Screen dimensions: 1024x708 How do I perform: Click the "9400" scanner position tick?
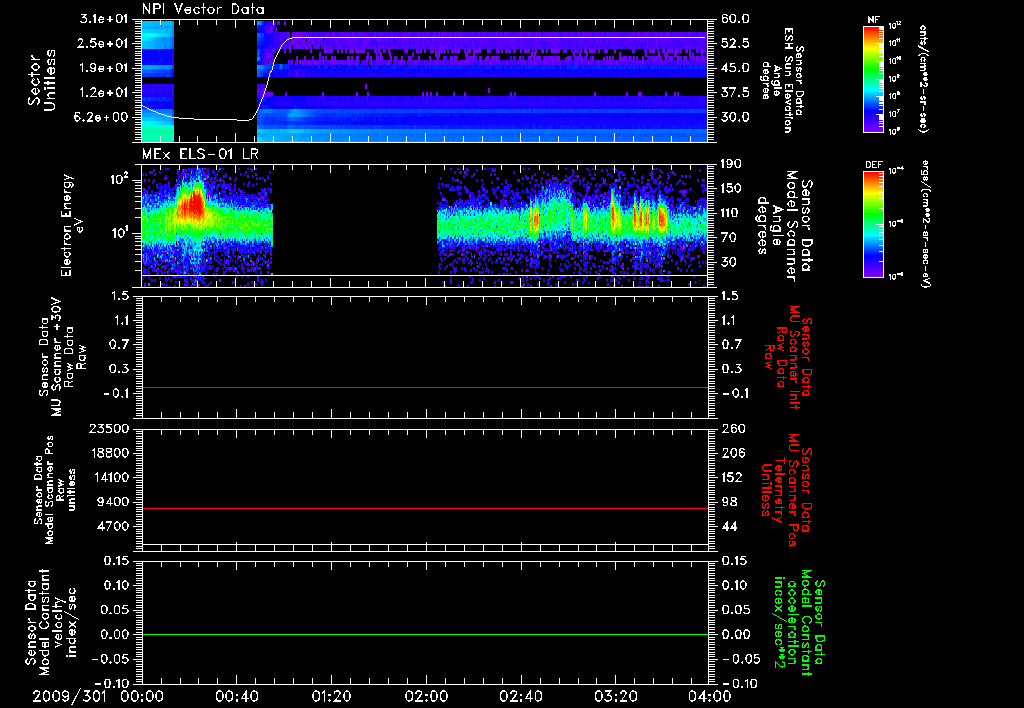pyautogui.click(x=113, y=502)
